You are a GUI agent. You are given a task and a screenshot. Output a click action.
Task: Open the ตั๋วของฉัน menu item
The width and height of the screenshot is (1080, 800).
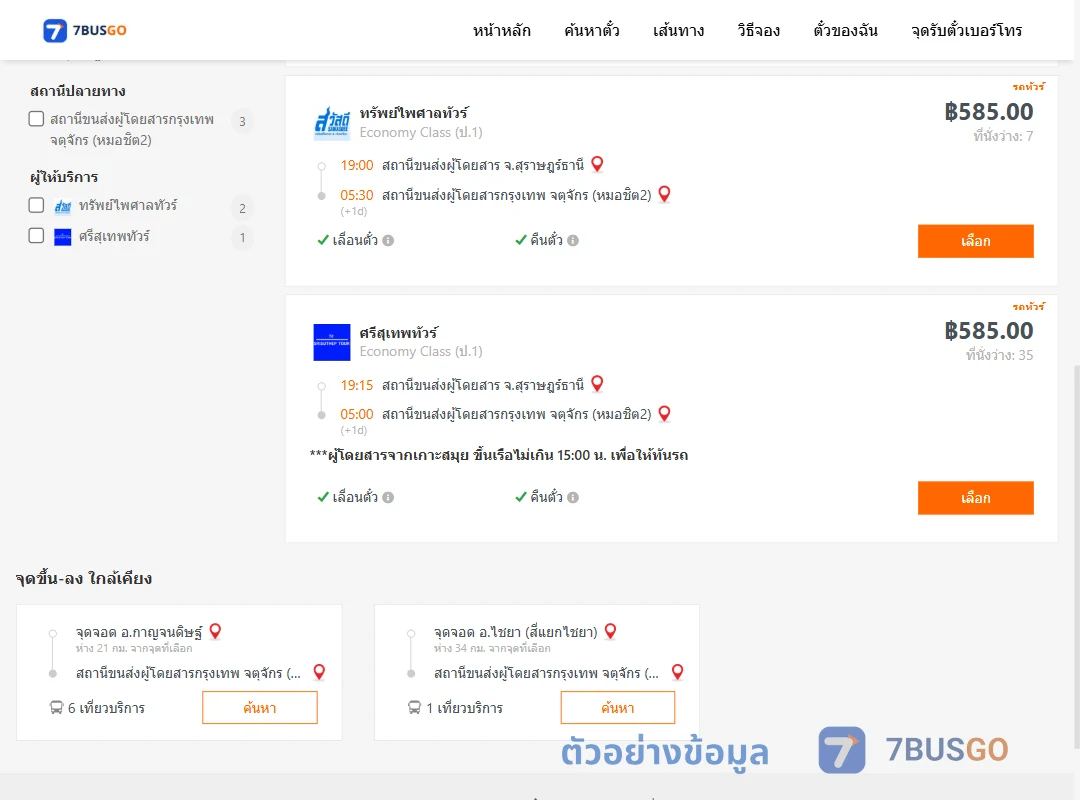[845, 30]
